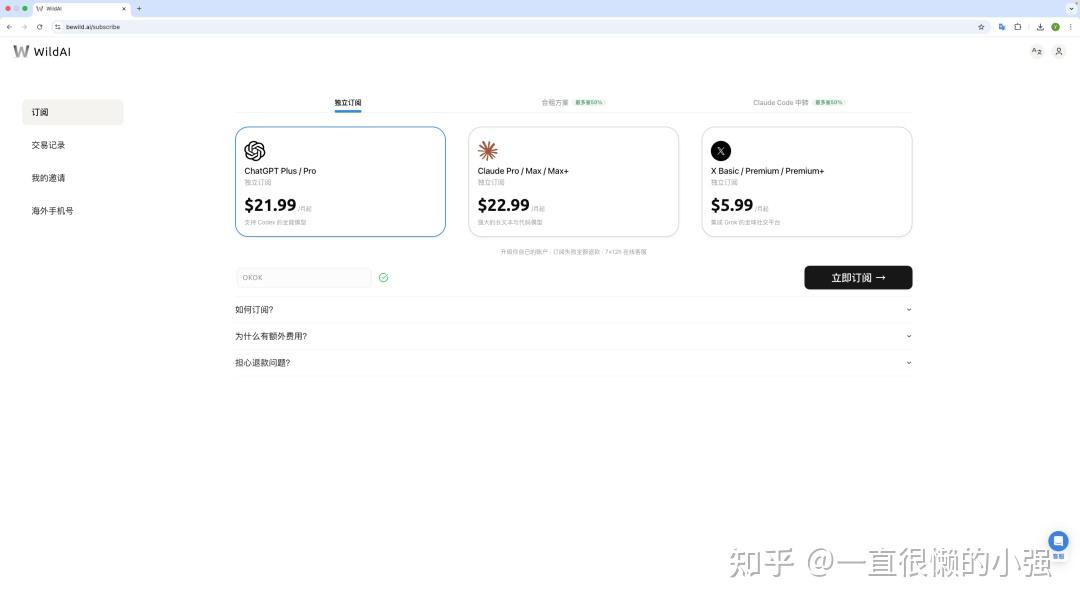Click the OKOK code input field
Viewport: 1080px width, 607px height.
click(x=304, y=278)
